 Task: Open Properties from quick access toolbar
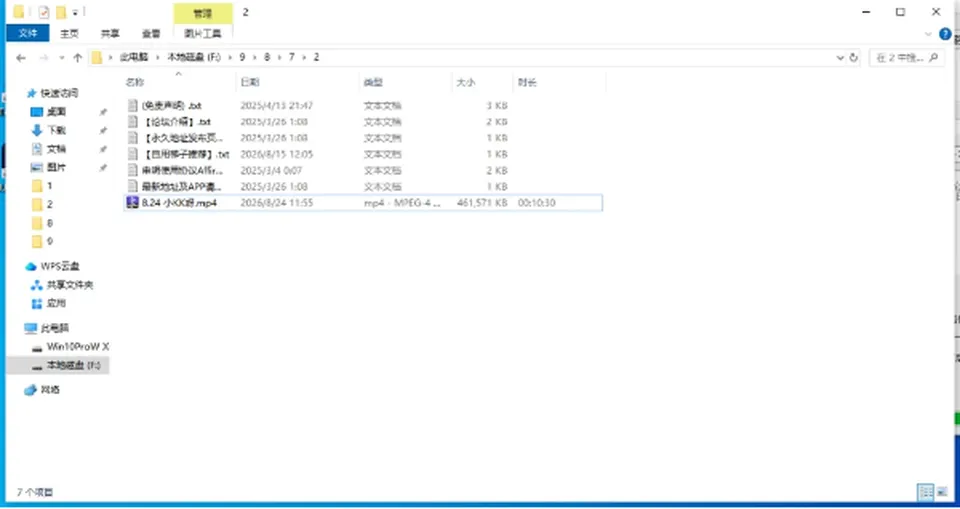[x=43, y=12]
